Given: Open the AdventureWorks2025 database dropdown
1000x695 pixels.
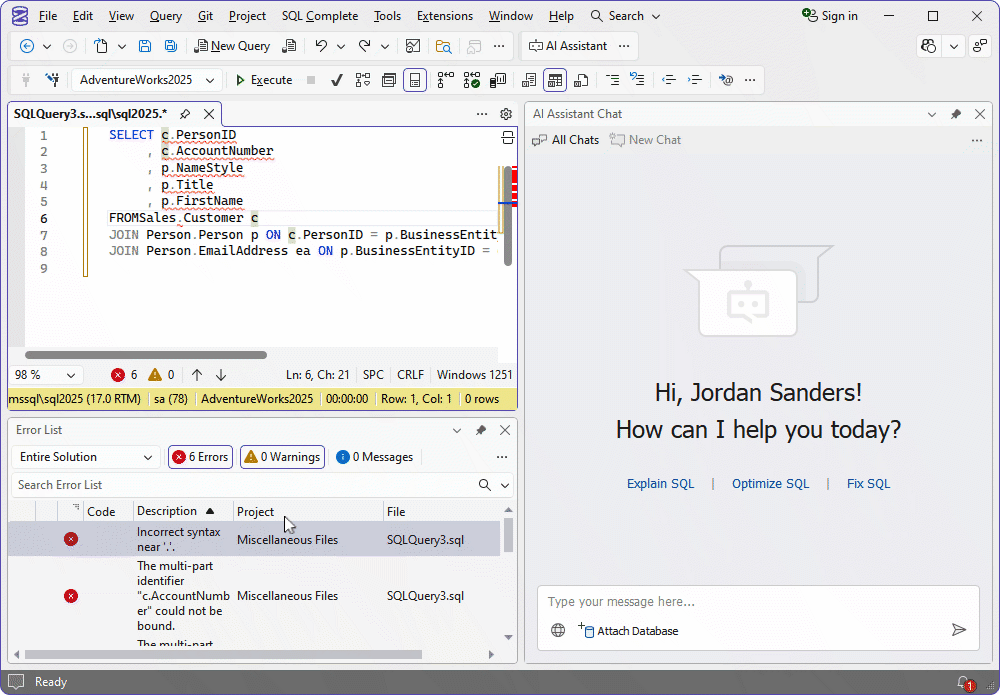Looking at the screenshot, I should click(x=147, y=80).
